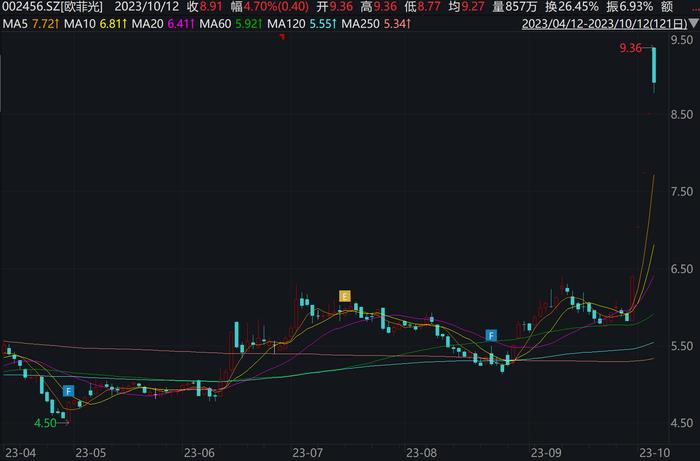This screenshot has height=461, width=700.
Task: Click the 5.50 price axis label
Action: pos(682,346)
